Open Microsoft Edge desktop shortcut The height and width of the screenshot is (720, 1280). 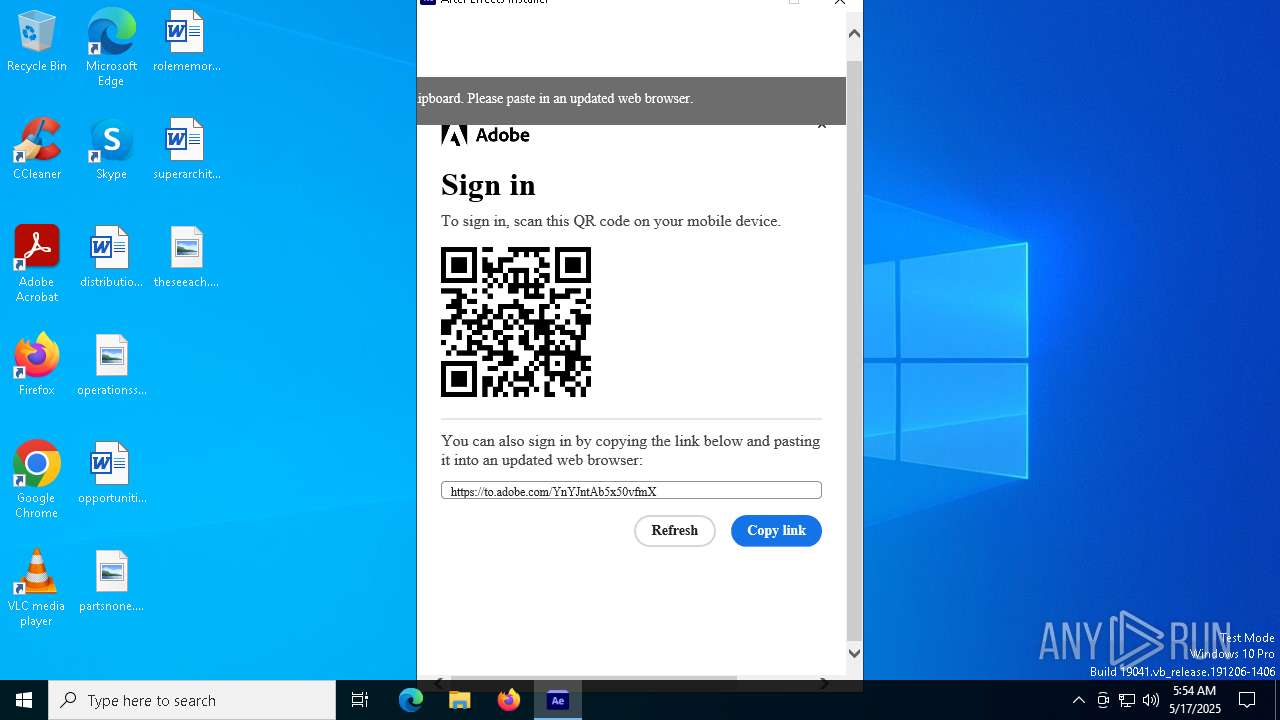click(x=111, y=48)
